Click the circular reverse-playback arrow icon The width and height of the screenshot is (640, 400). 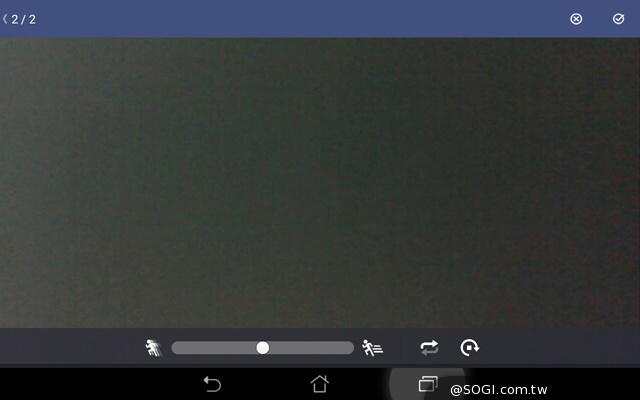470,348
